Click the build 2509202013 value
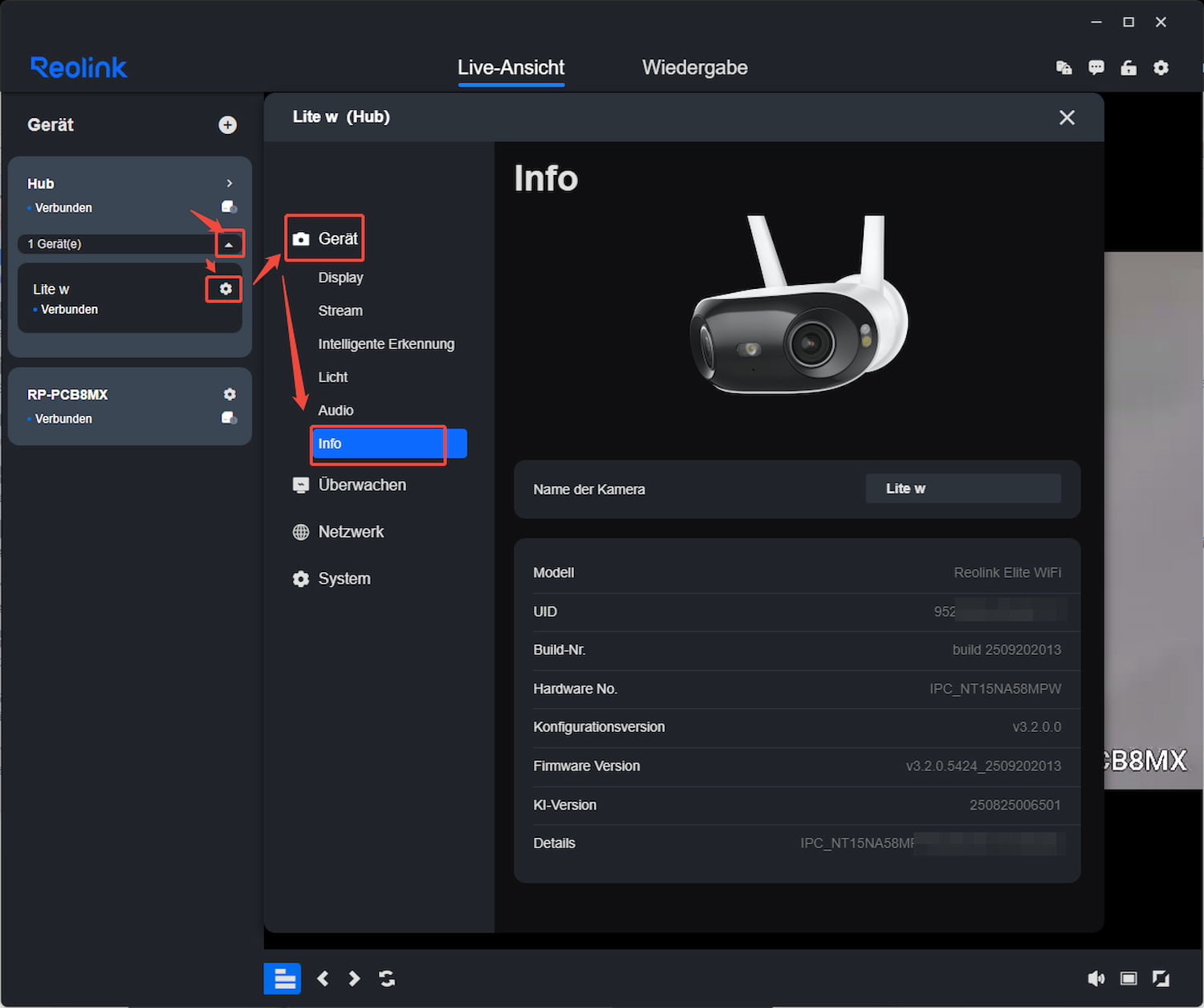This screenshot has width=1204, height=1008. pos(1007,650)
